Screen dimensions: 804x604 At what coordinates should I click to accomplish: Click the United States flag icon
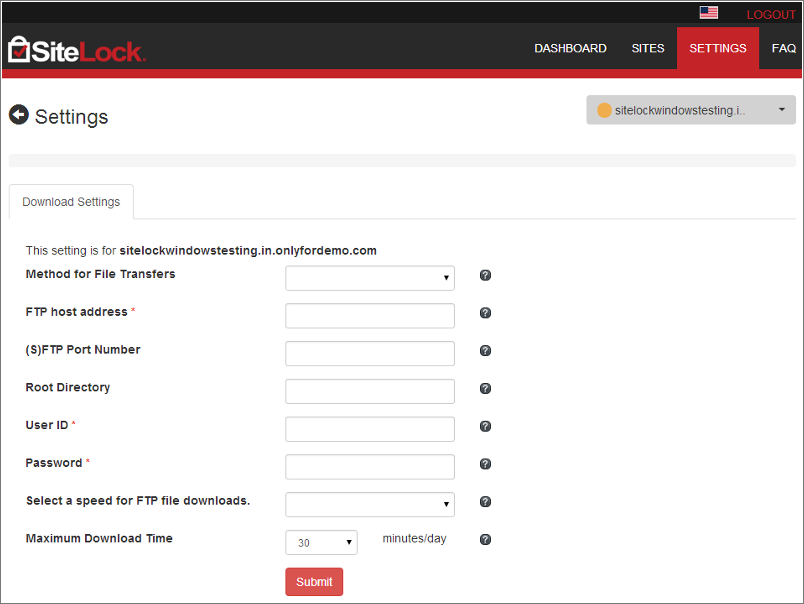click(x=709, y=12)
